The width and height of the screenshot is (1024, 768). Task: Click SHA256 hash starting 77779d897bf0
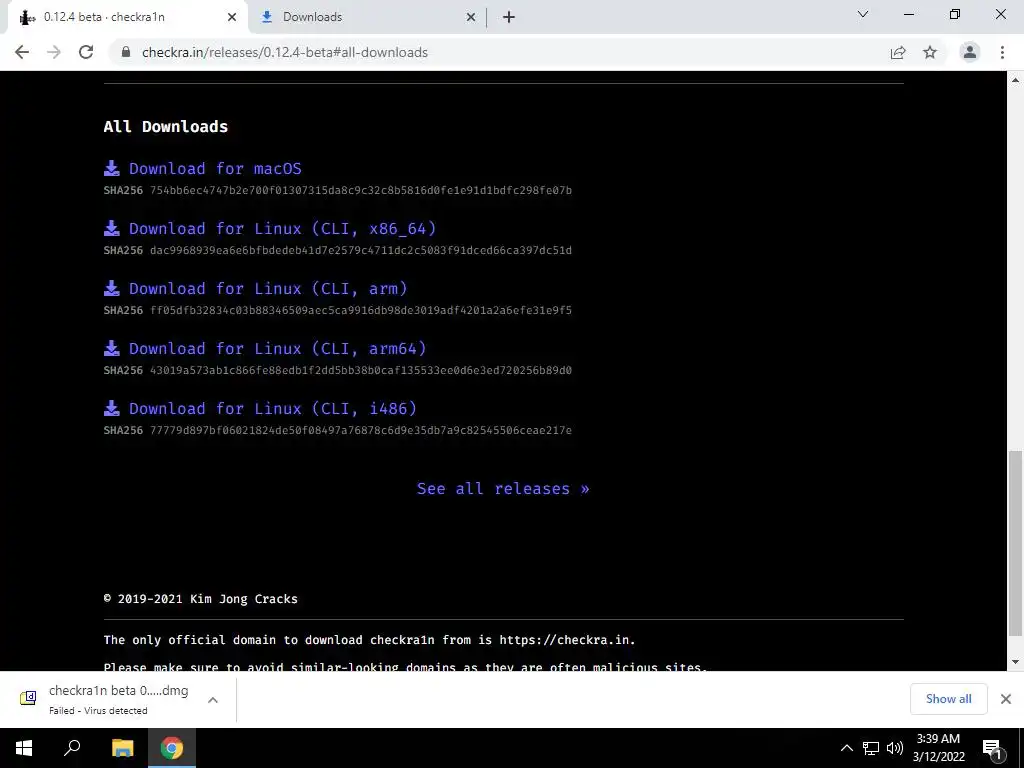click(x=360, y=430)
